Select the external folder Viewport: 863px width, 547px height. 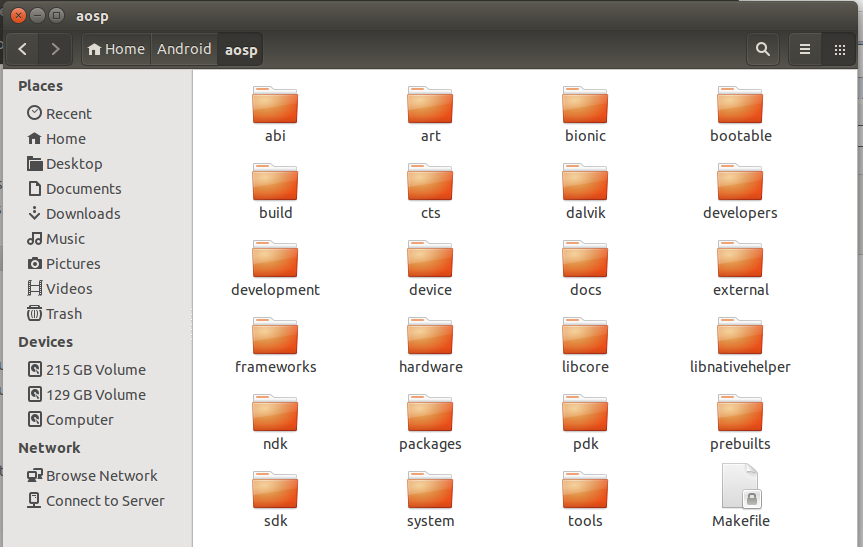[x=740, y=269]
